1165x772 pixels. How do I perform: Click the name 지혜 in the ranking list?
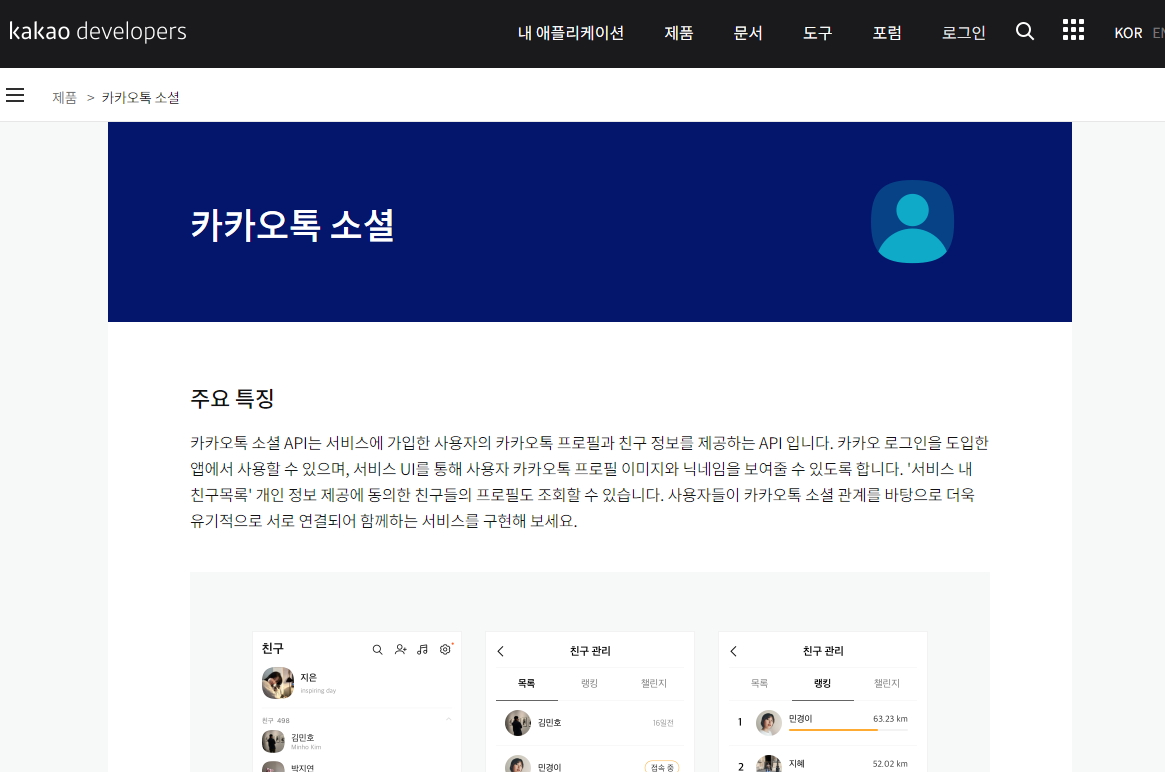click(796, 764)
